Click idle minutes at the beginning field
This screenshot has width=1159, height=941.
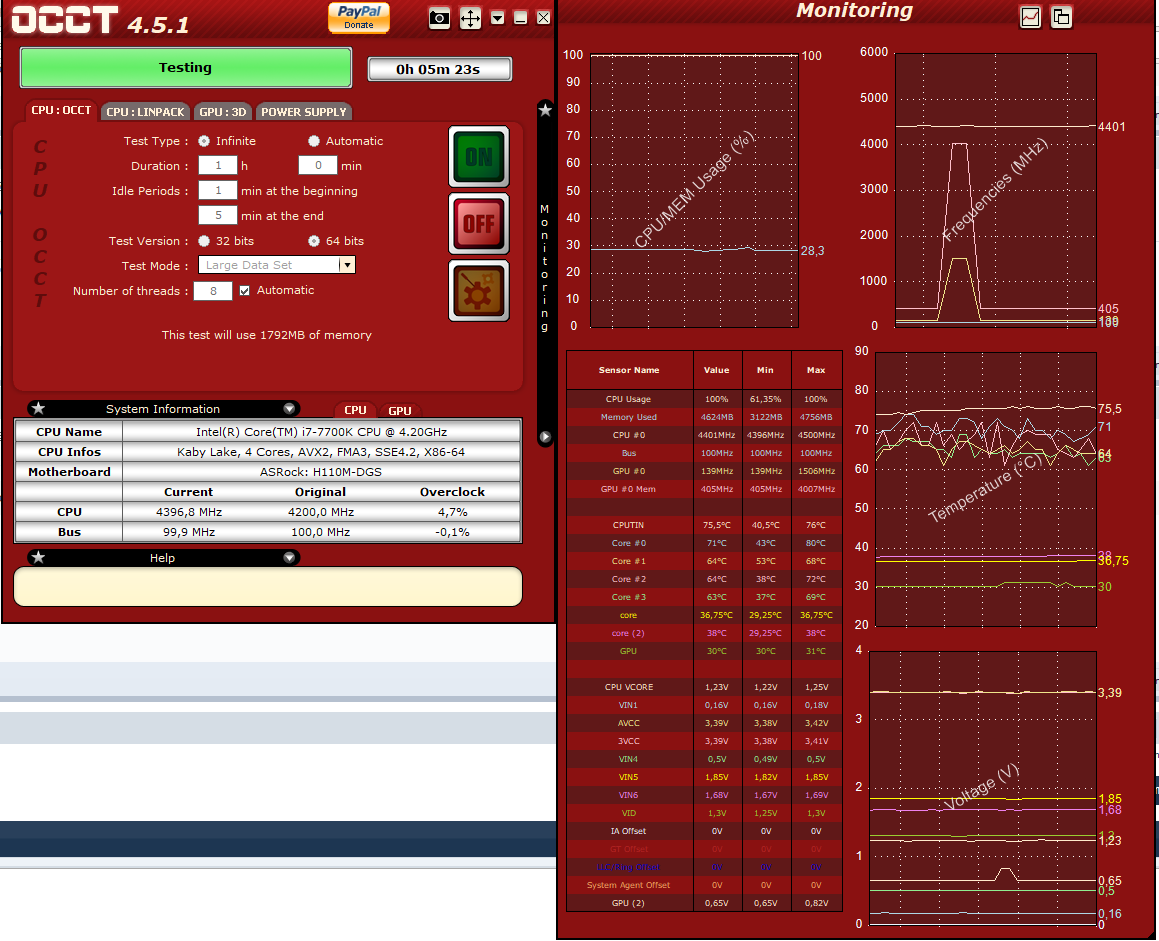[x=217, y=191]
